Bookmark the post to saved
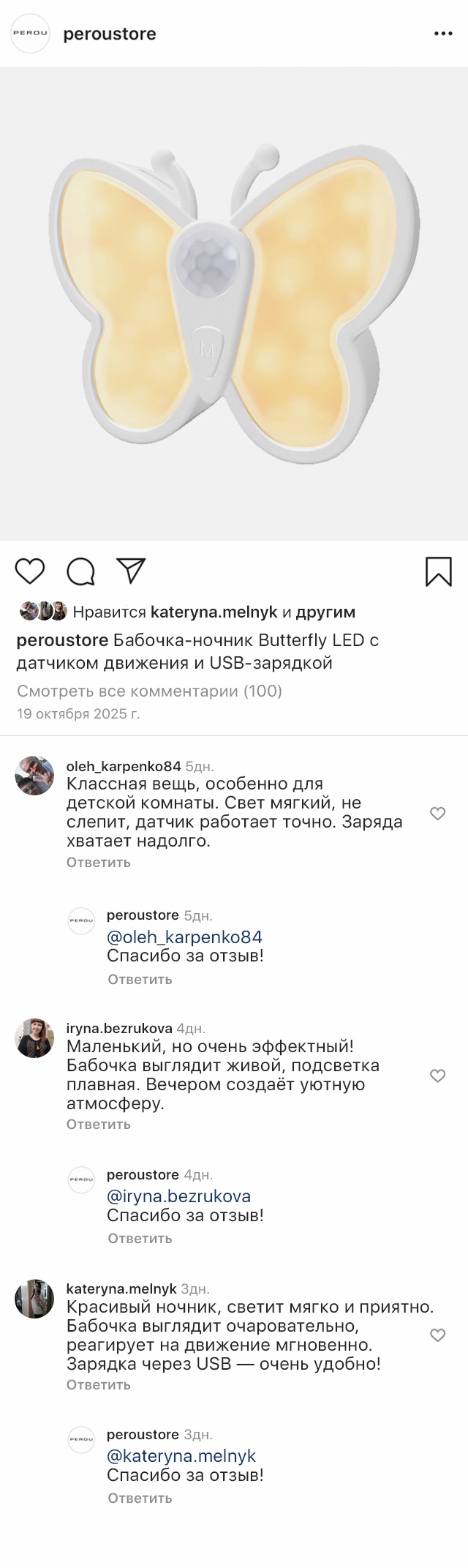This screenshot has height=1568, width=468. point(438,571)
